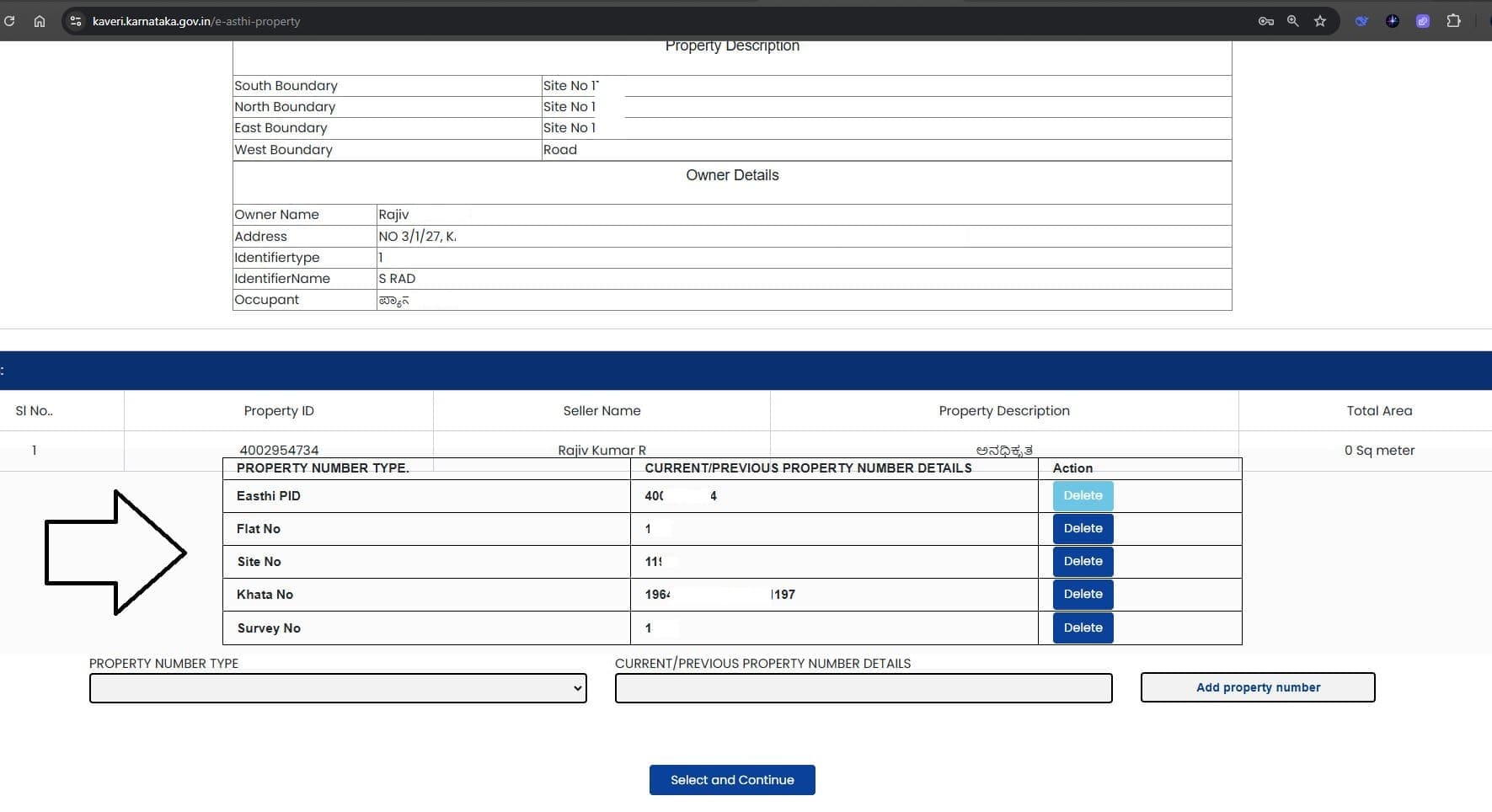
Task: Delete the Khata No entry
Action: tap(1083, 595)
